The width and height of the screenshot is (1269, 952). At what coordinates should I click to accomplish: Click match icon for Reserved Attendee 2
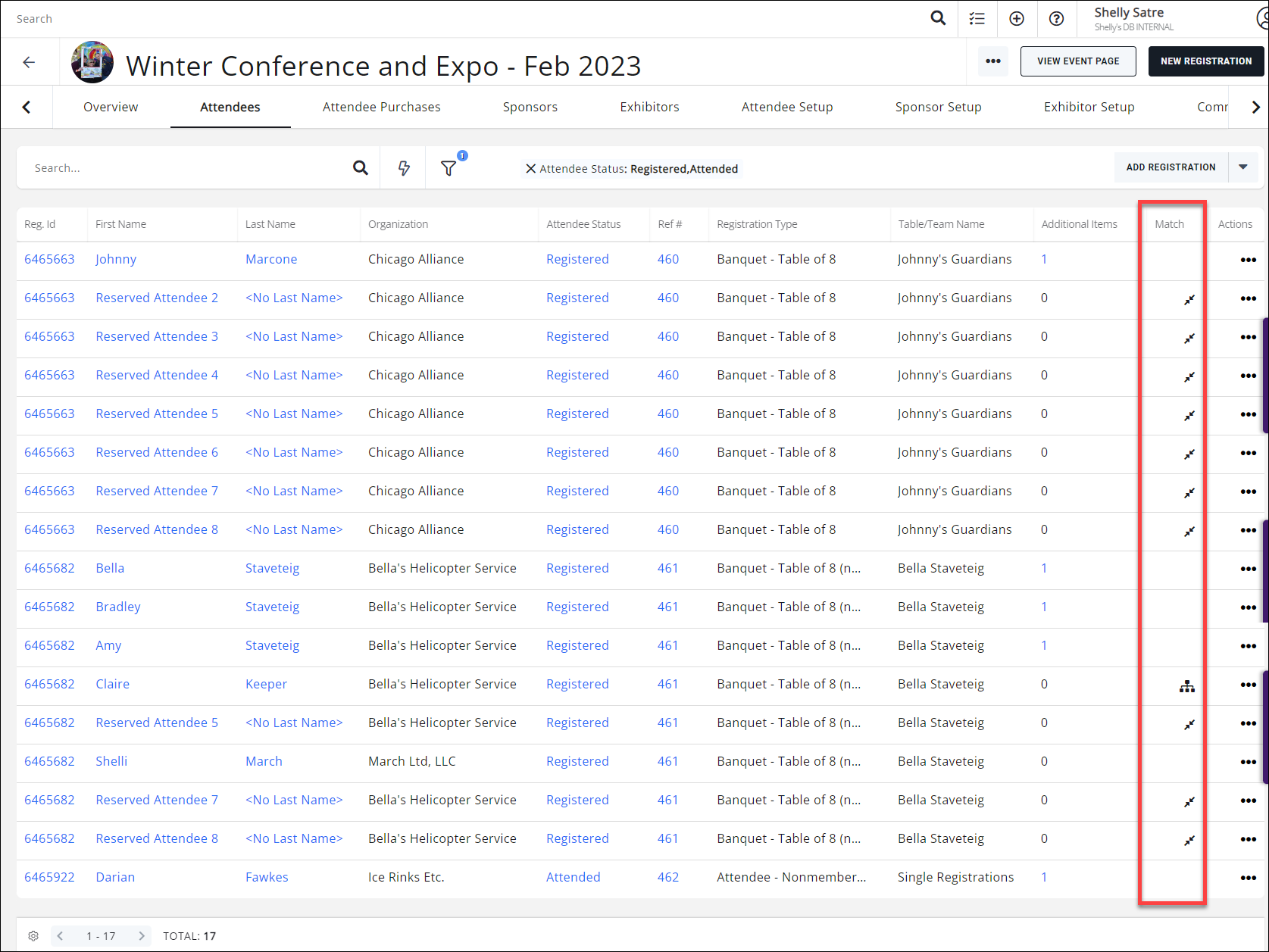[x=1189, y=299]
